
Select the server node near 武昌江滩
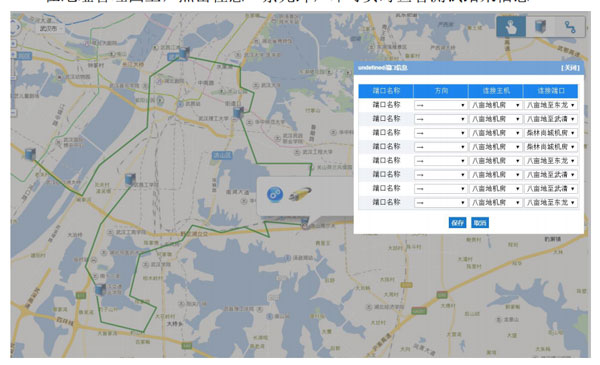click(184, 54)
